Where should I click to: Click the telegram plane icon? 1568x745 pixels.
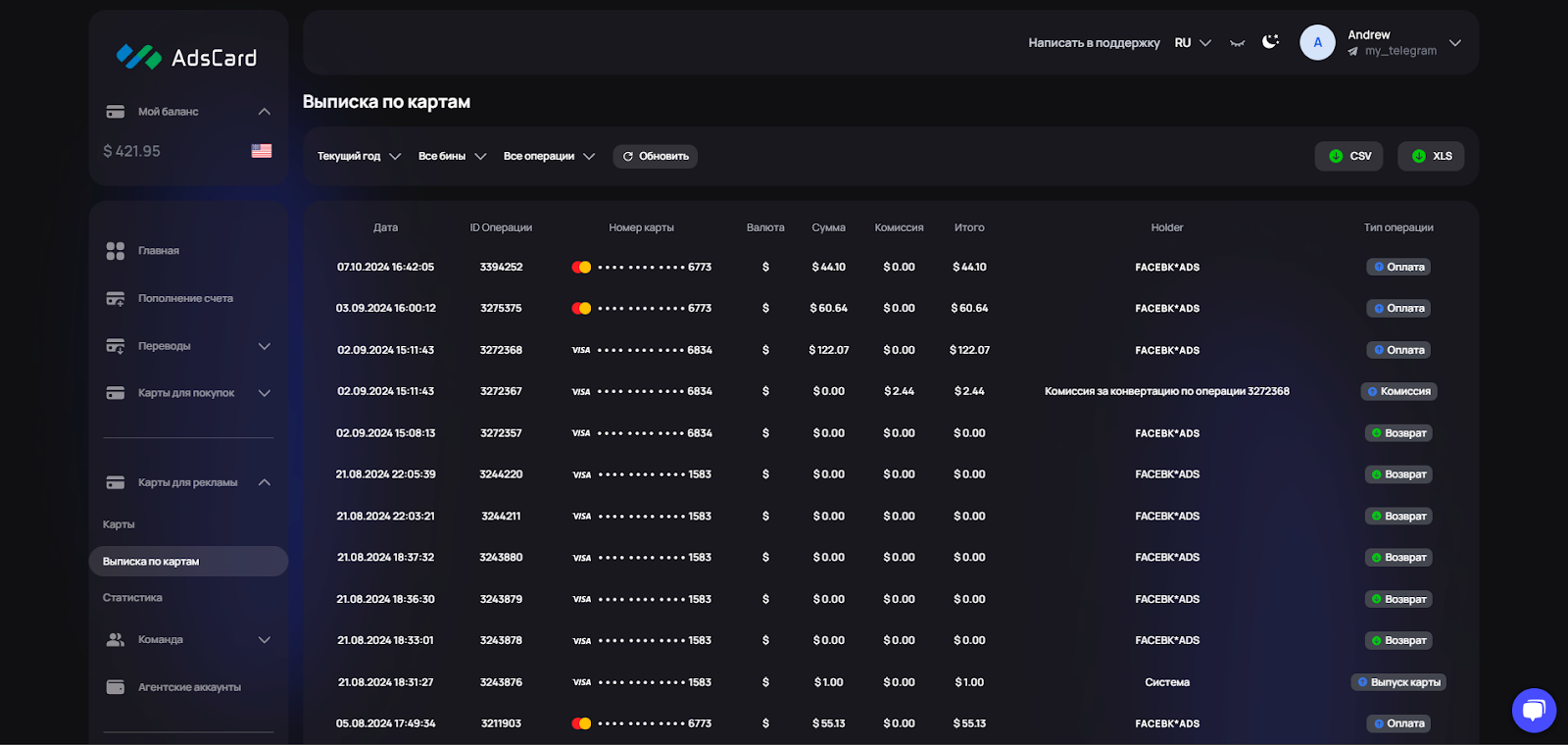[1352, 51]
